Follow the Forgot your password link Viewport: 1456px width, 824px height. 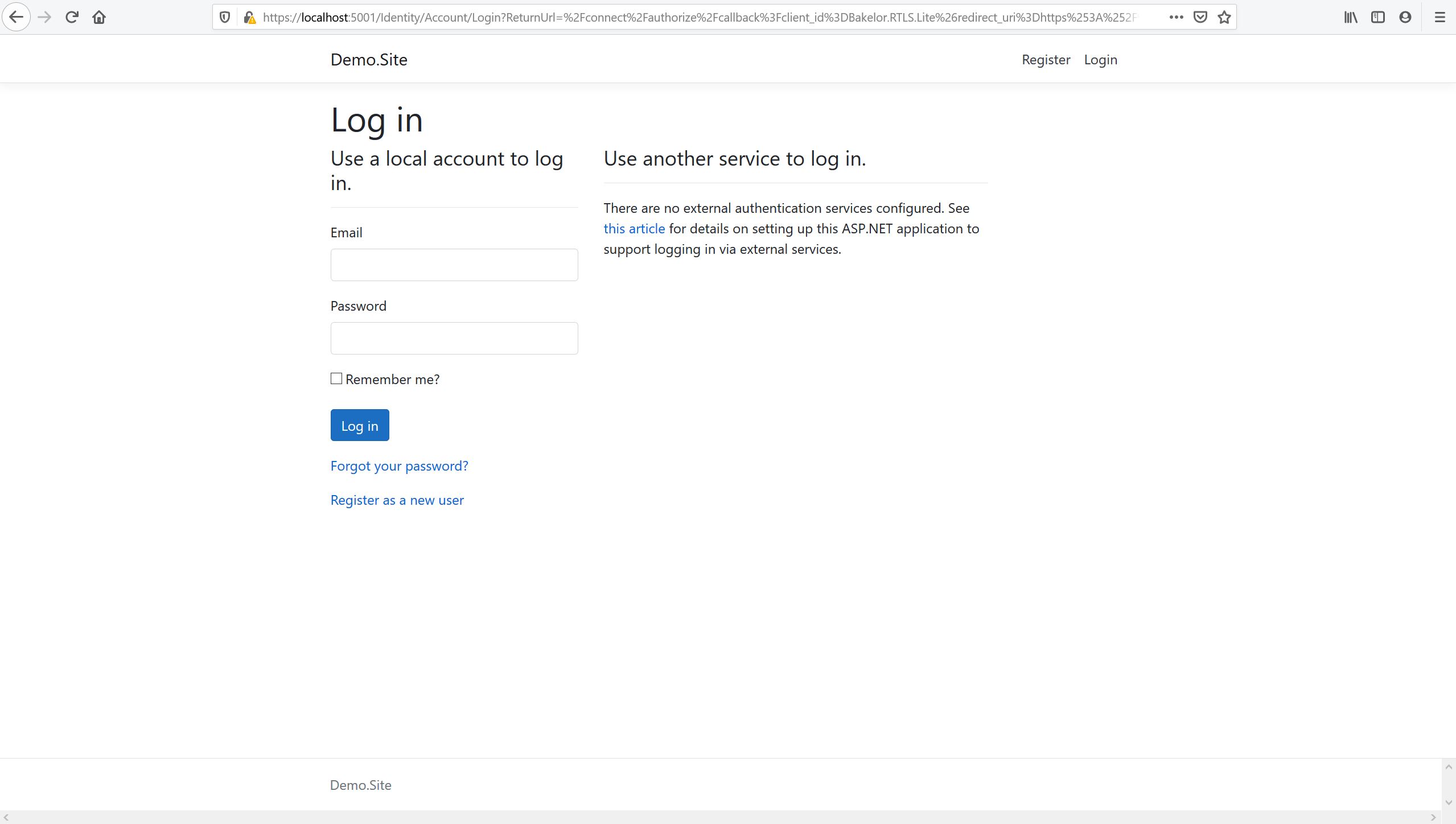point(399,466)
